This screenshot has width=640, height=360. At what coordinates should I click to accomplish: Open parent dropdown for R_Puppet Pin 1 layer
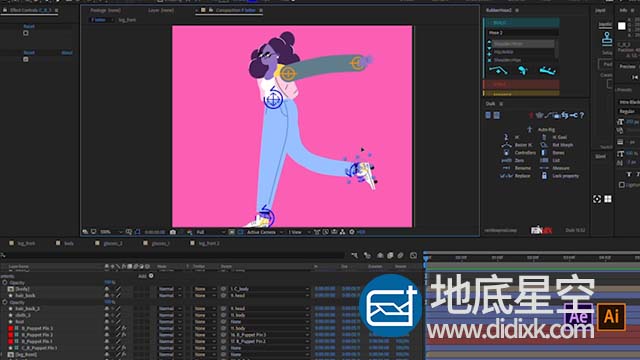(x=269, y=341)
